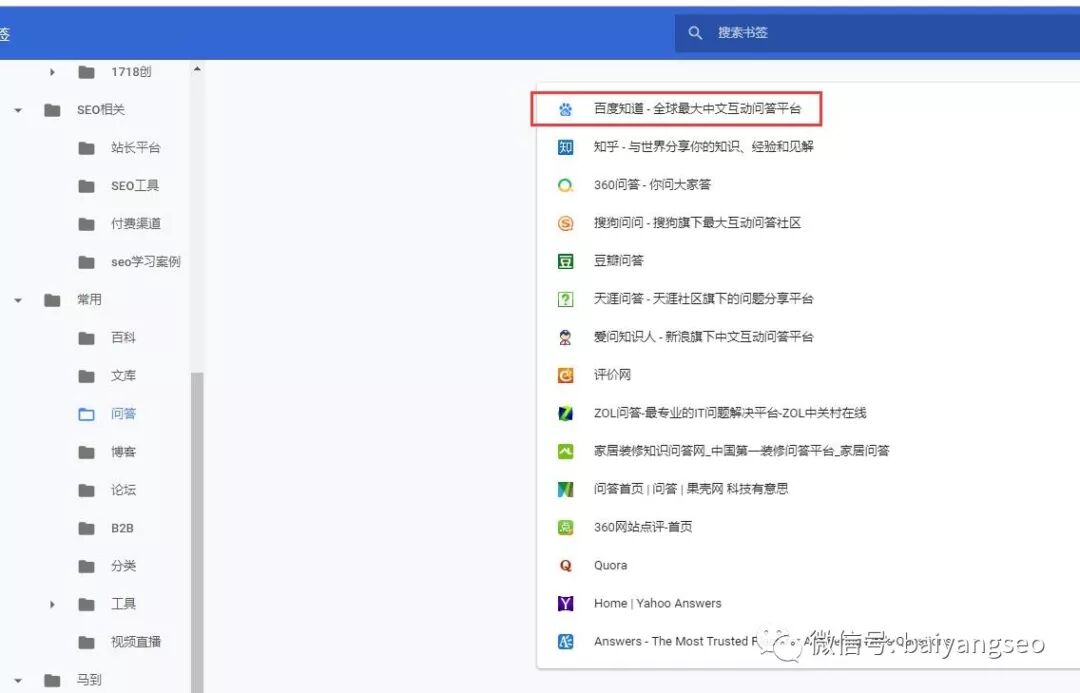
Task: Select the 马到 folder label
Action: click(90, 680)
